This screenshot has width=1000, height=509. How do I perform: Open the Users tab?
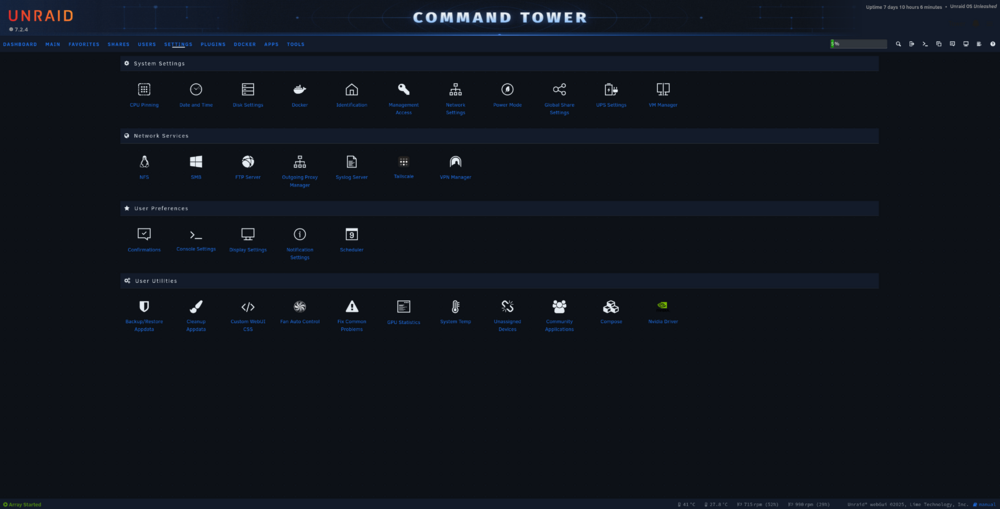(147, 45)
